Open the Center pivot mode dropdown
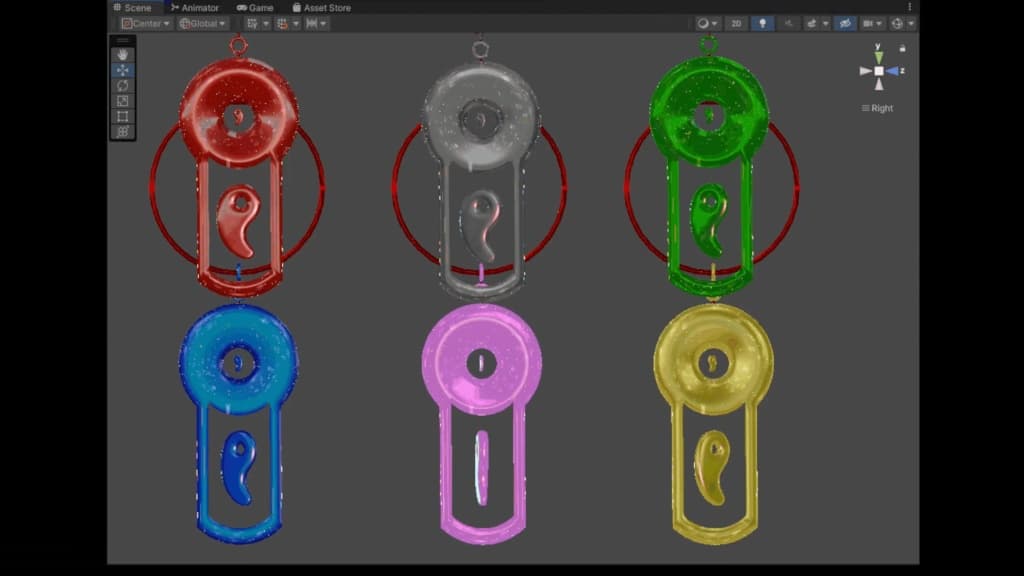 (x=146, y=23)
